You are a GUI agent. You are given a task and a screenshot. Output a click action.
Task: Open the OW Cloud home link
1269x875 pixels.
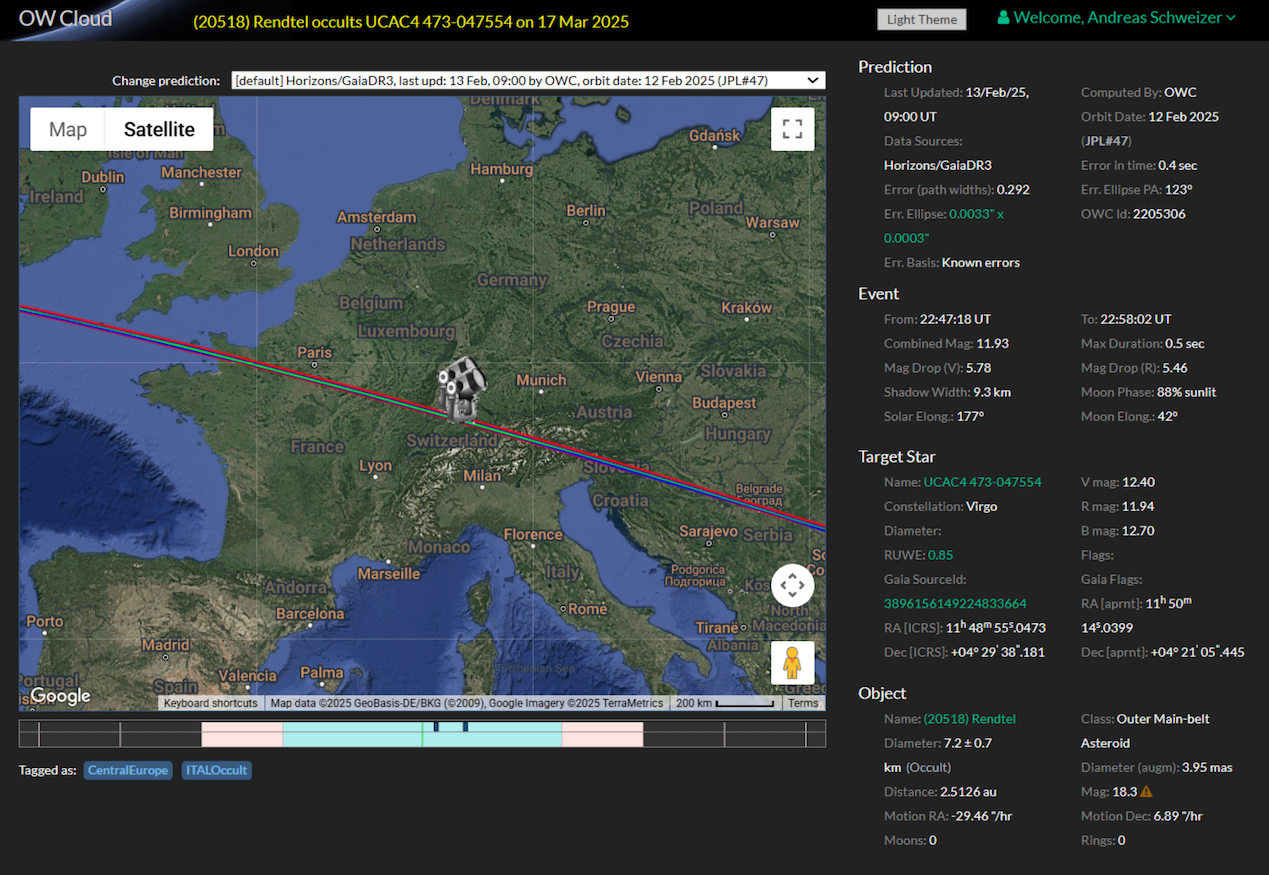click(66, 18)
